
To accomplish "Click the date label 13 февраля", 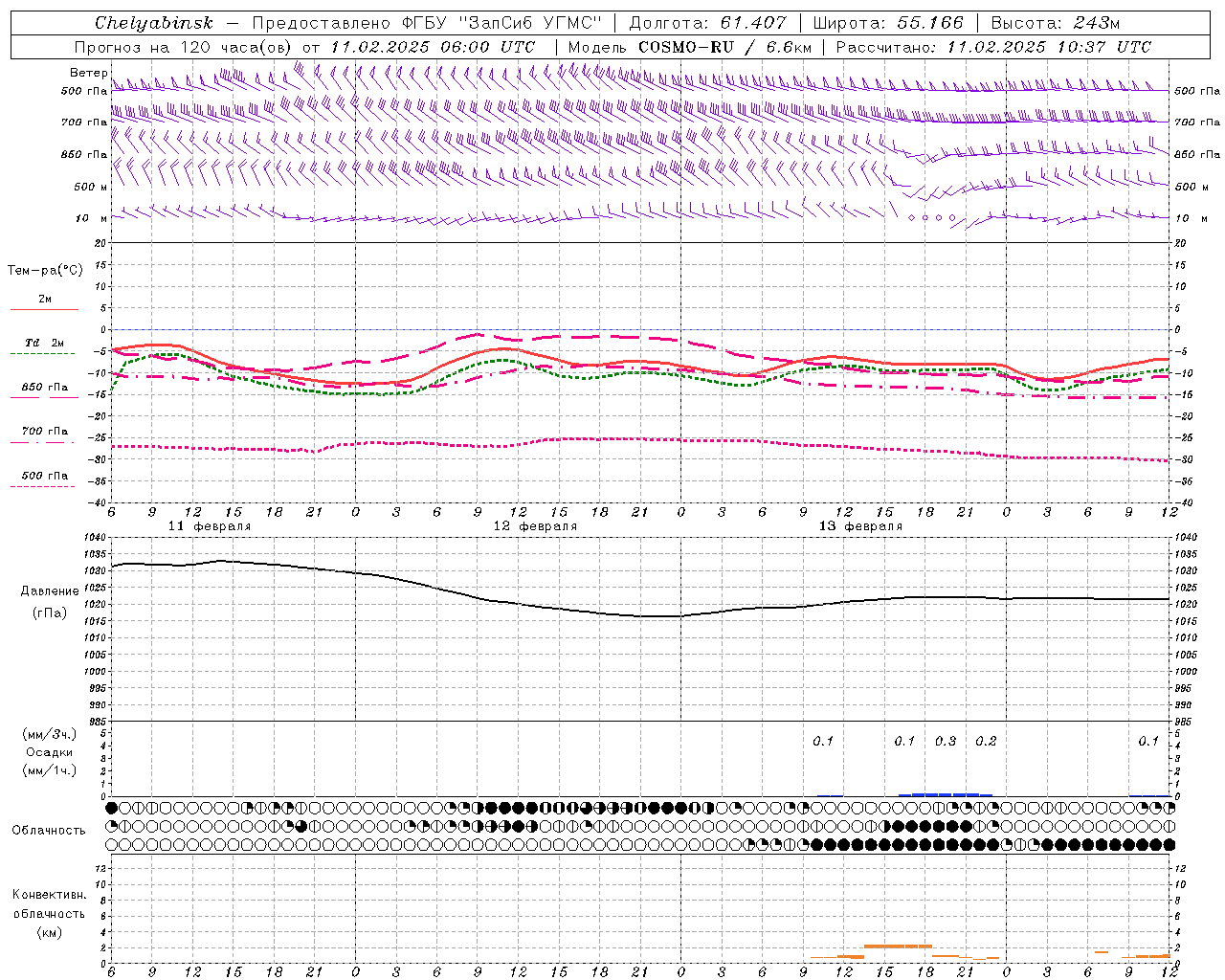I will 860,526.
